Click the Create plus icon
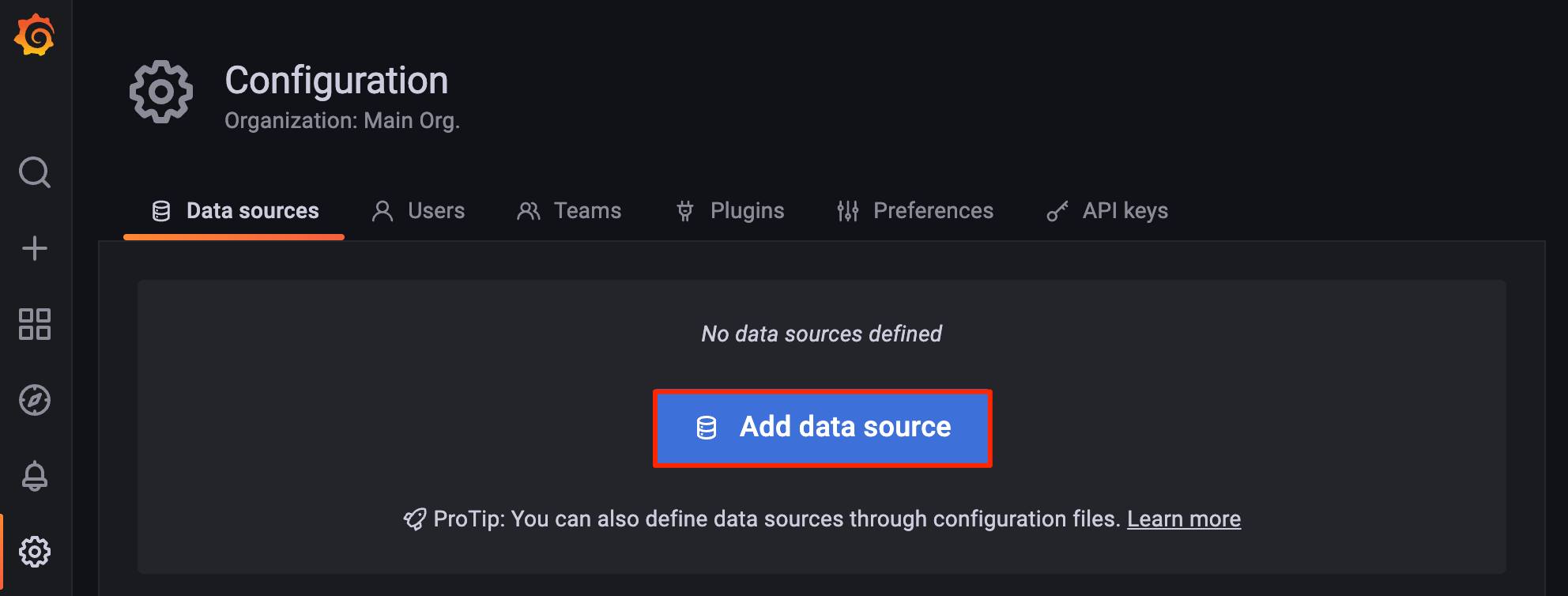This screenshot has width=1568, height=596. click(x=35, y=248)
